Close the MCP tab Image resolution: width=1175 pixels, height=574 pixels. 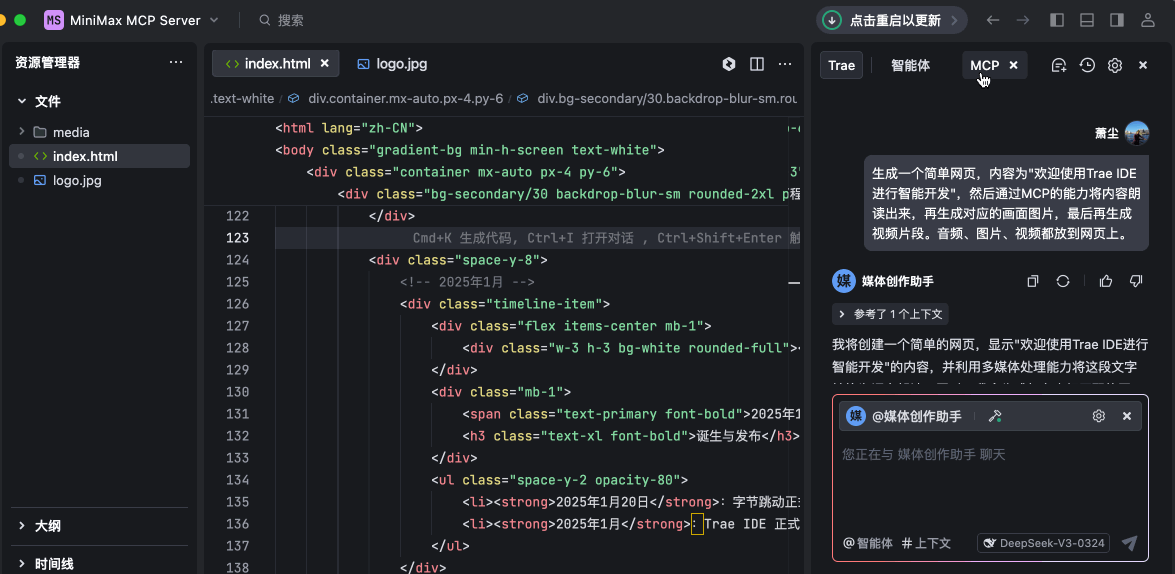pyautogui.click(x=1014, y=65)
